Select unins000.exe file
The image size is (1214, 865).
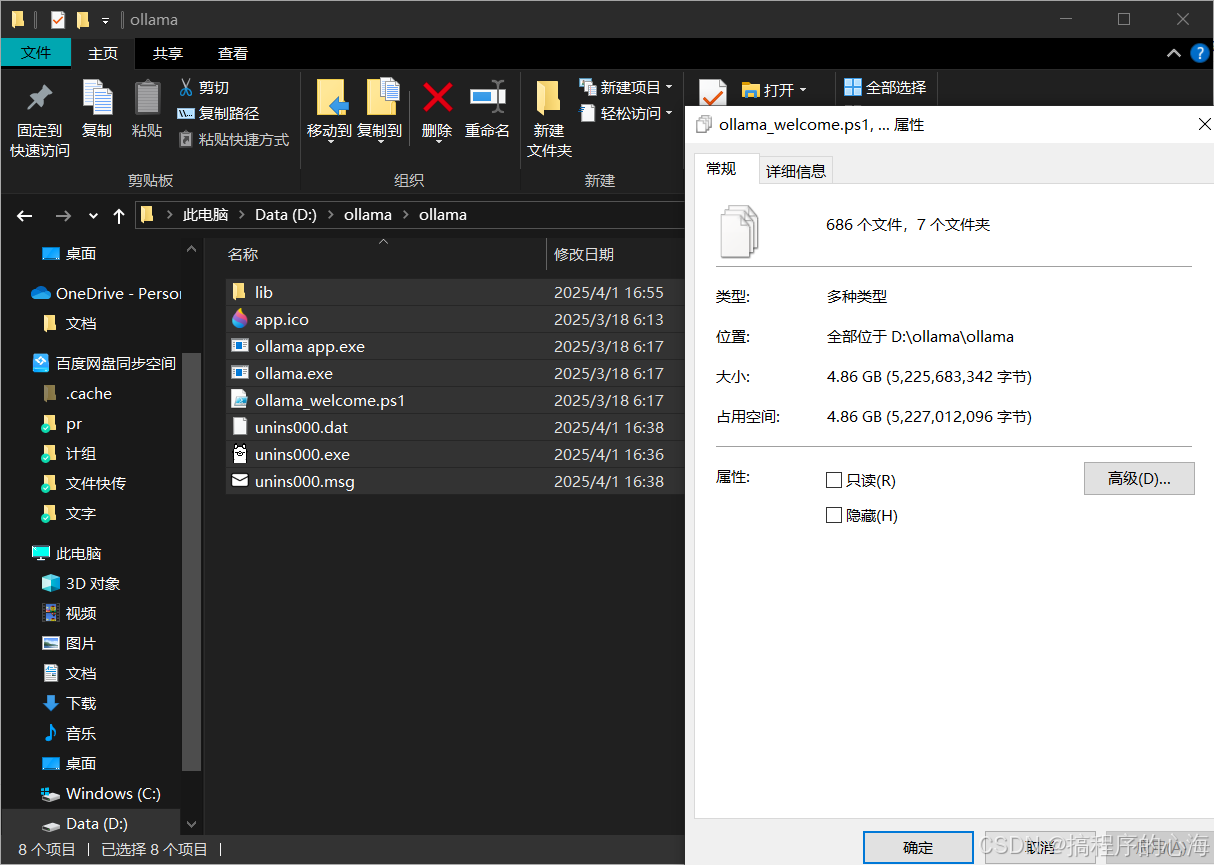pyautogui.click(x=454, y=454)
